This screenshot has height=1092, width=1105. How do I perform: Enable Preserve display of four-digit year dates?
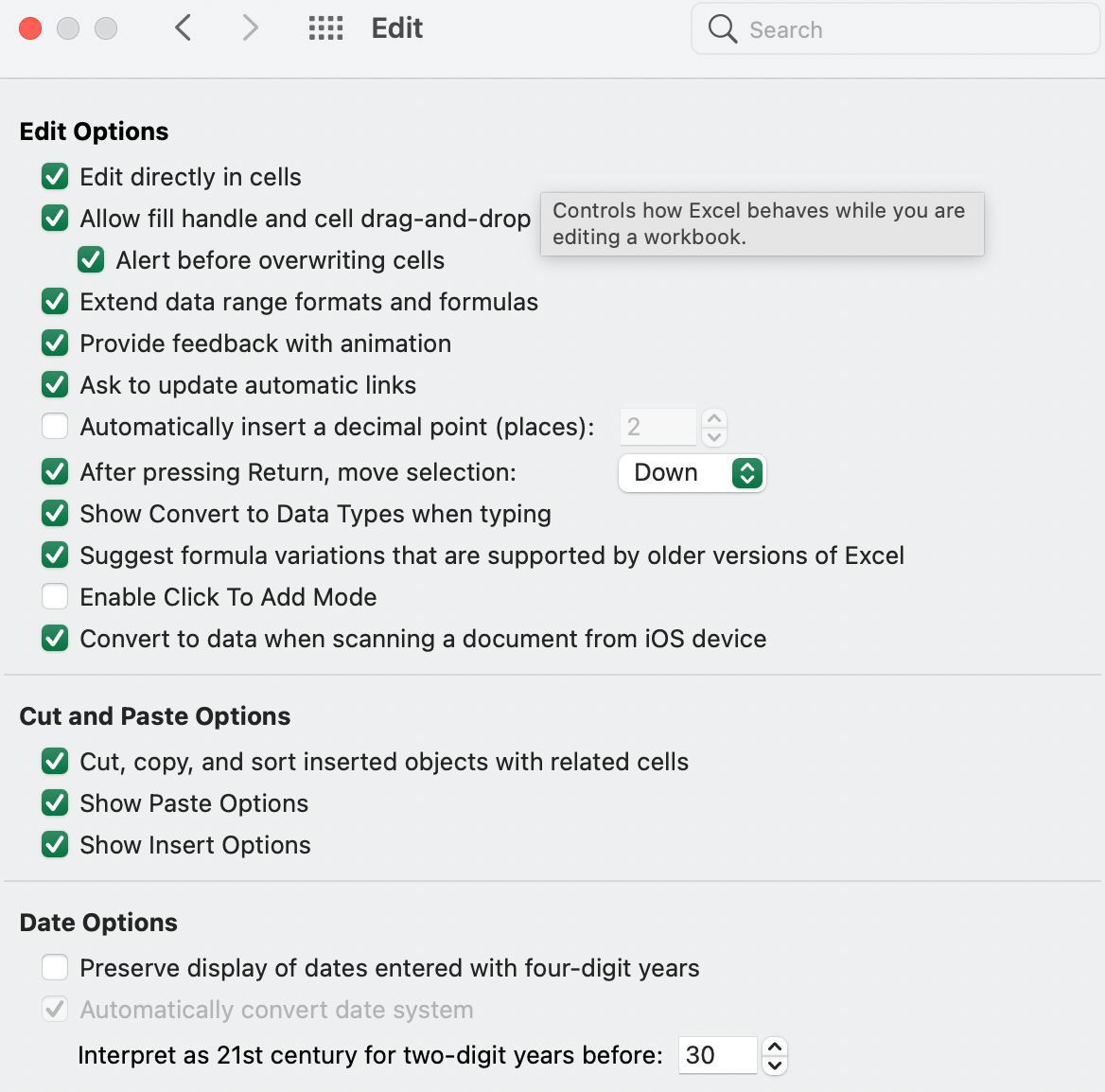(x=55, y=968)
